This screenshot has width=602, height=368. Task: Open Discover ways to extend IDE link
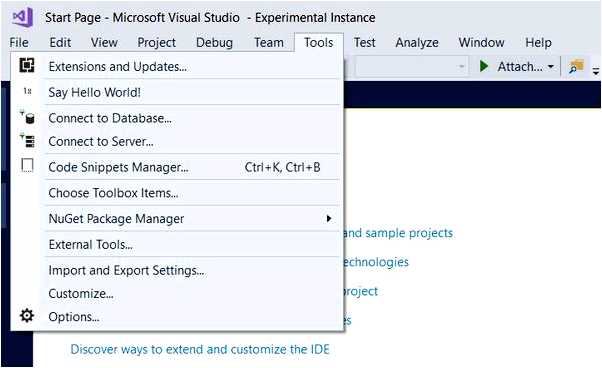(200, 349)
